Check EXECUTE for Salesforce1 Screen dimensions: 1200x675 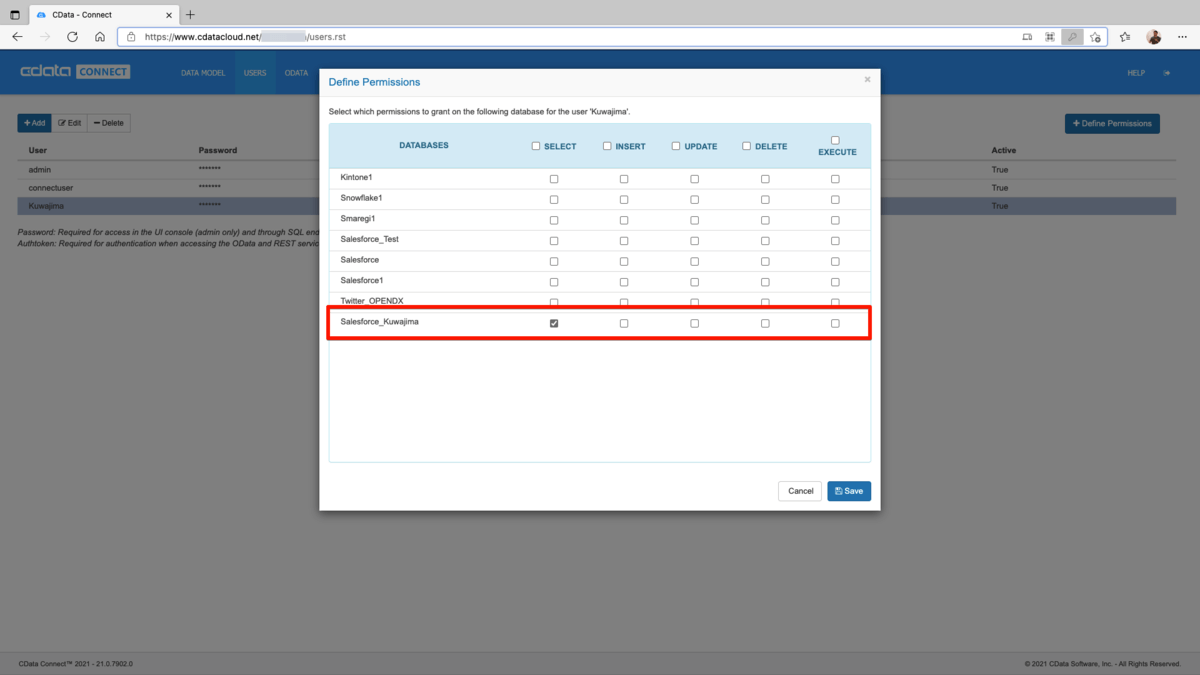(835, 282)
